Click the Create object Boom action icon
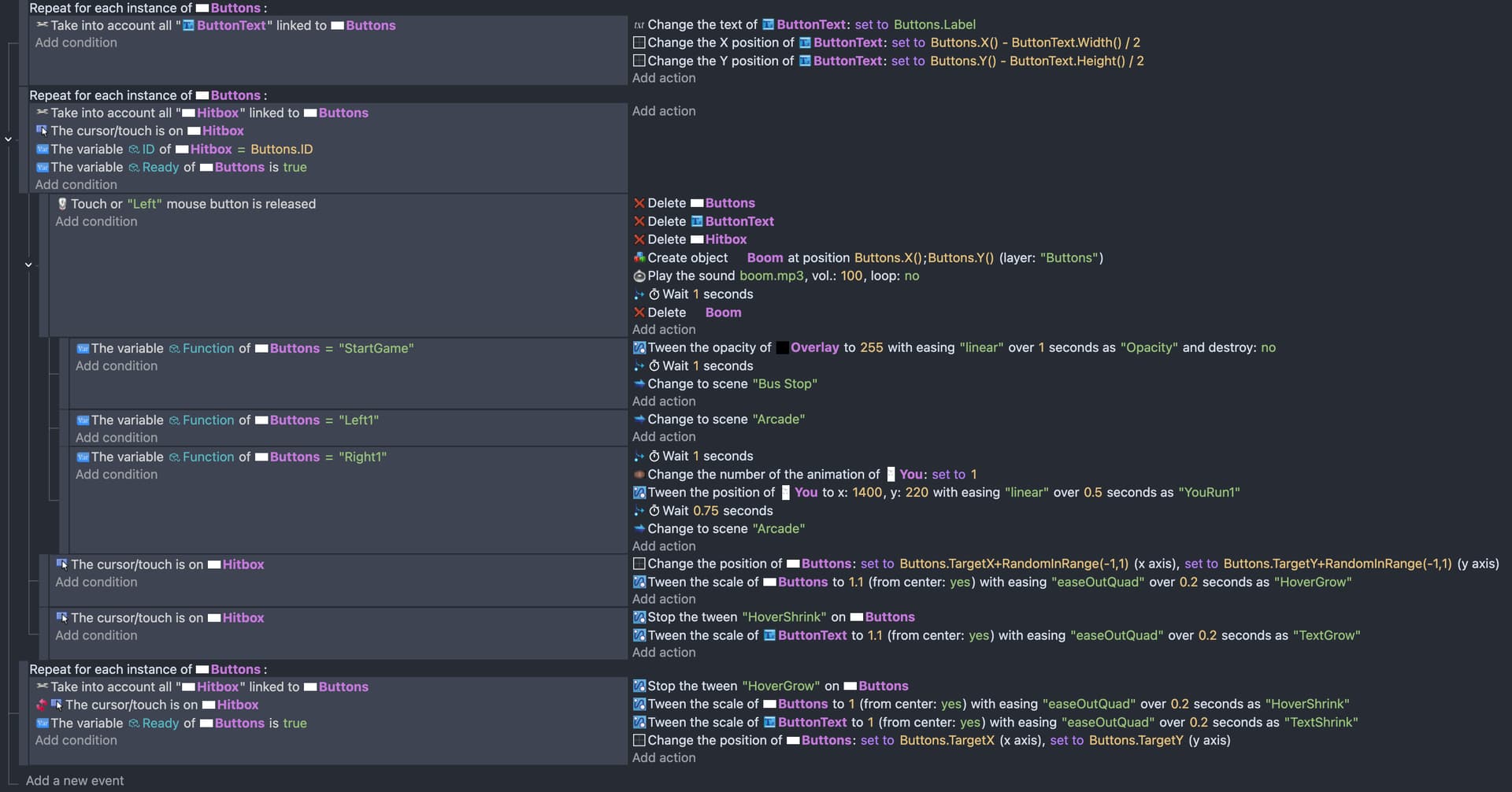 click(639, 257)
